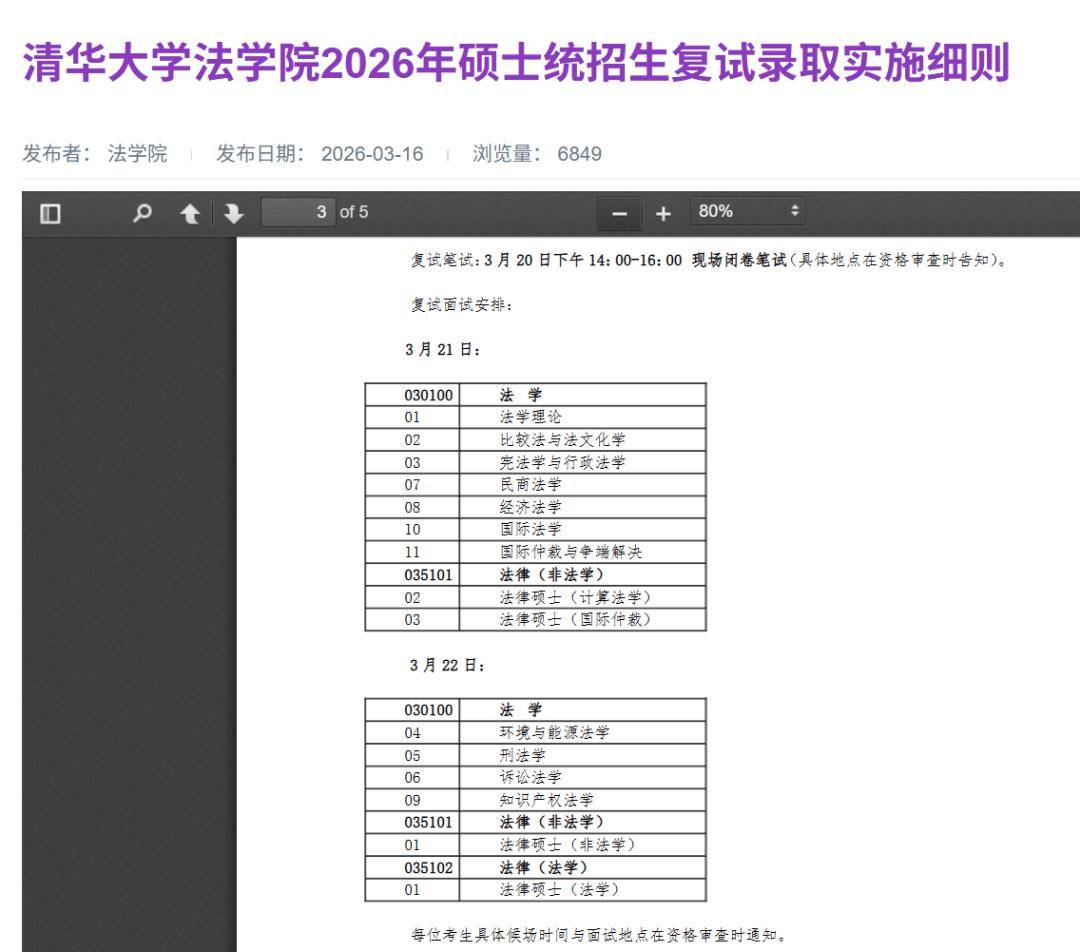Go to previous page with up arrow
This screenshot has width=1080, height=952.
point(190,214)
